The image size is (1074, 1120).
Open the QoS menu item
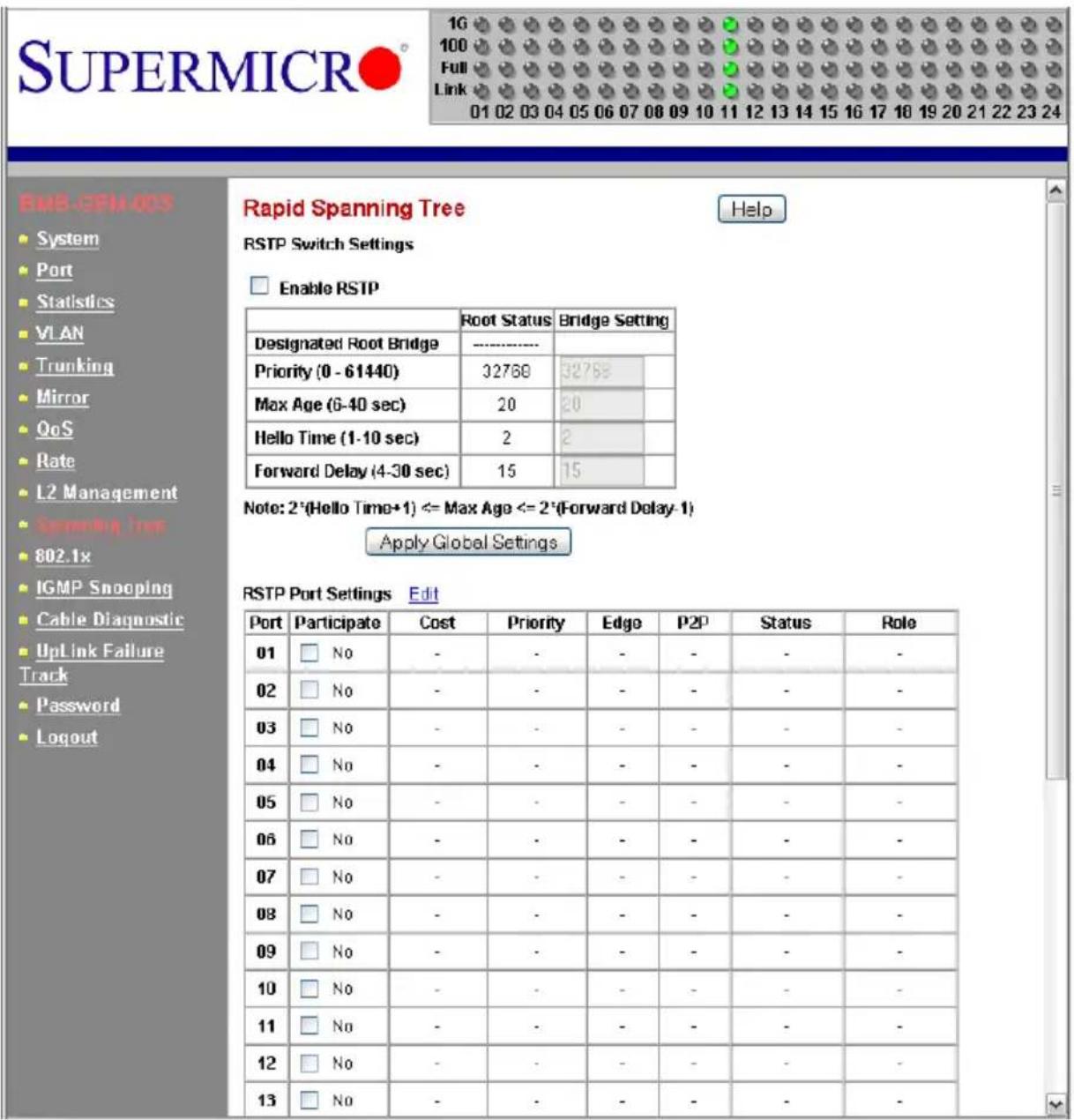point(55,429)
